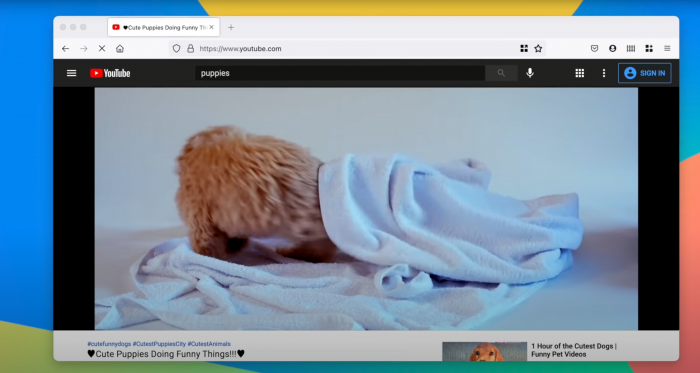Click the YouTube search box containing puppies

340,73
